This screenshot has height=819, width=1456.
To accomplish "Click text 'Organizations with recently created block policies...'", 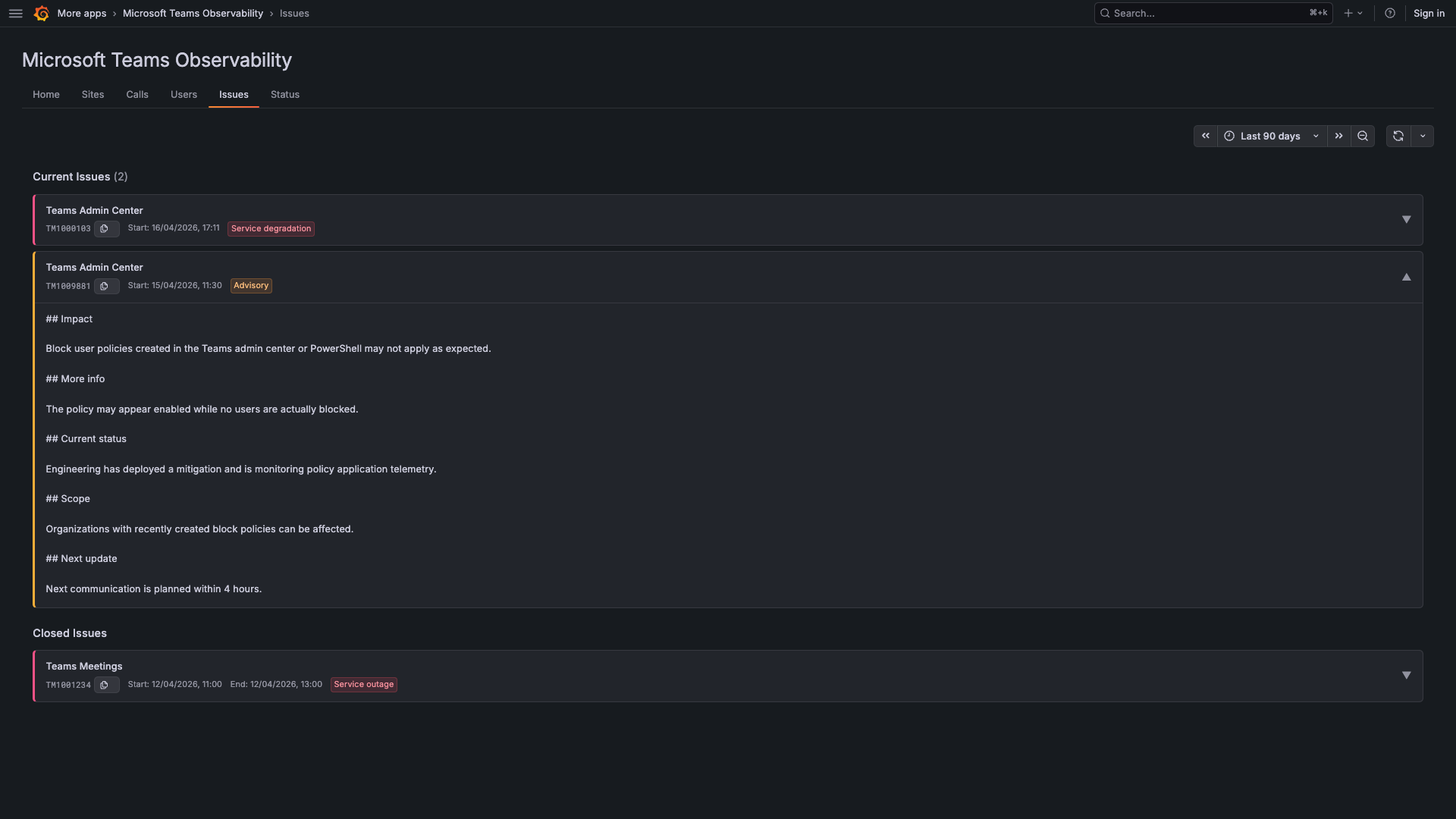I will coord(199,529).
